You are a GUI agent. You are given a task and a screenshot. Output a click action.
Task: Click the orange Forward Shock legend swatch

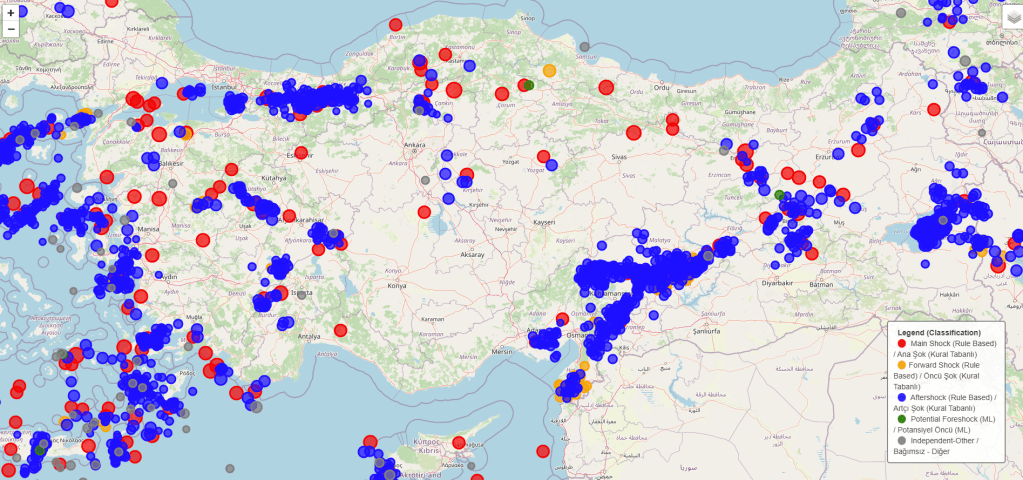(x=901, y=365)
